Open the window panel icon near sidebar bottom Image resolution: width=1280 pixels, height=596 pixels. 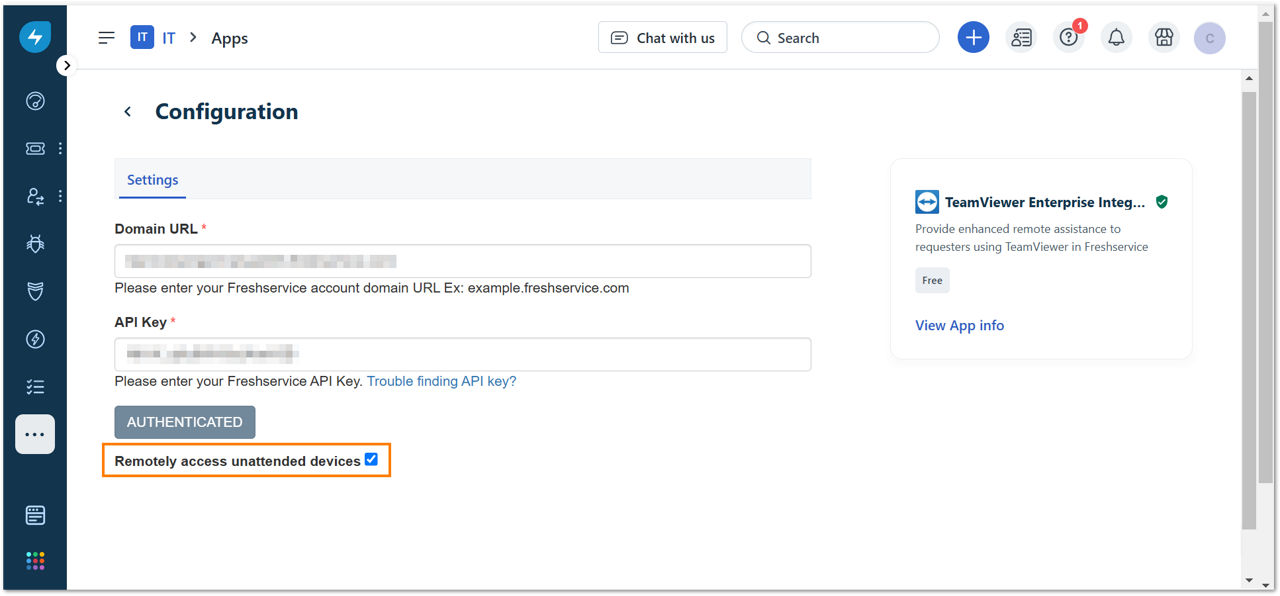point(35,515)
